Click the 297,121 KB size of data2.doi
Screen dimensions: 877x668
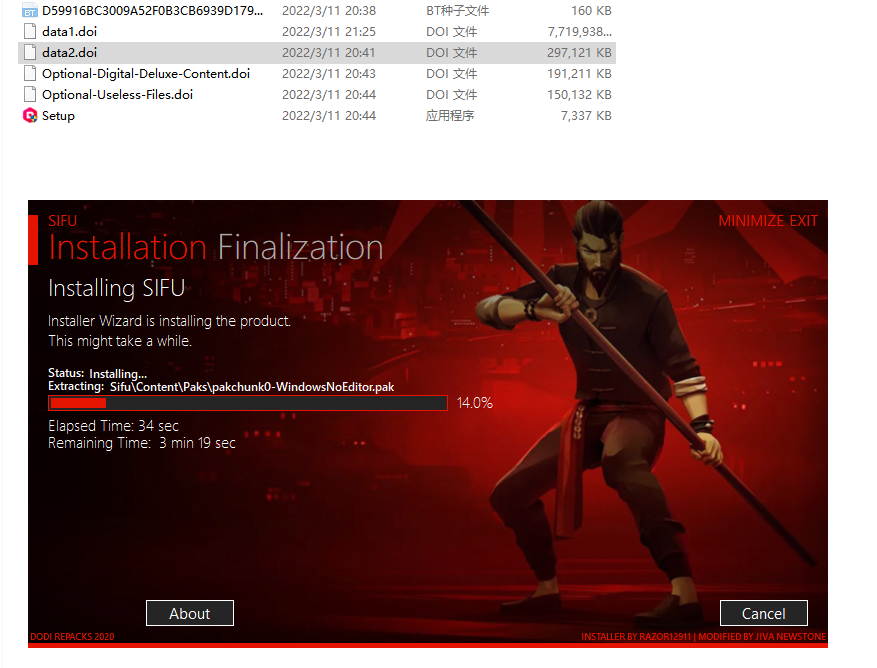pyautogui.click(x=576, y=53)
